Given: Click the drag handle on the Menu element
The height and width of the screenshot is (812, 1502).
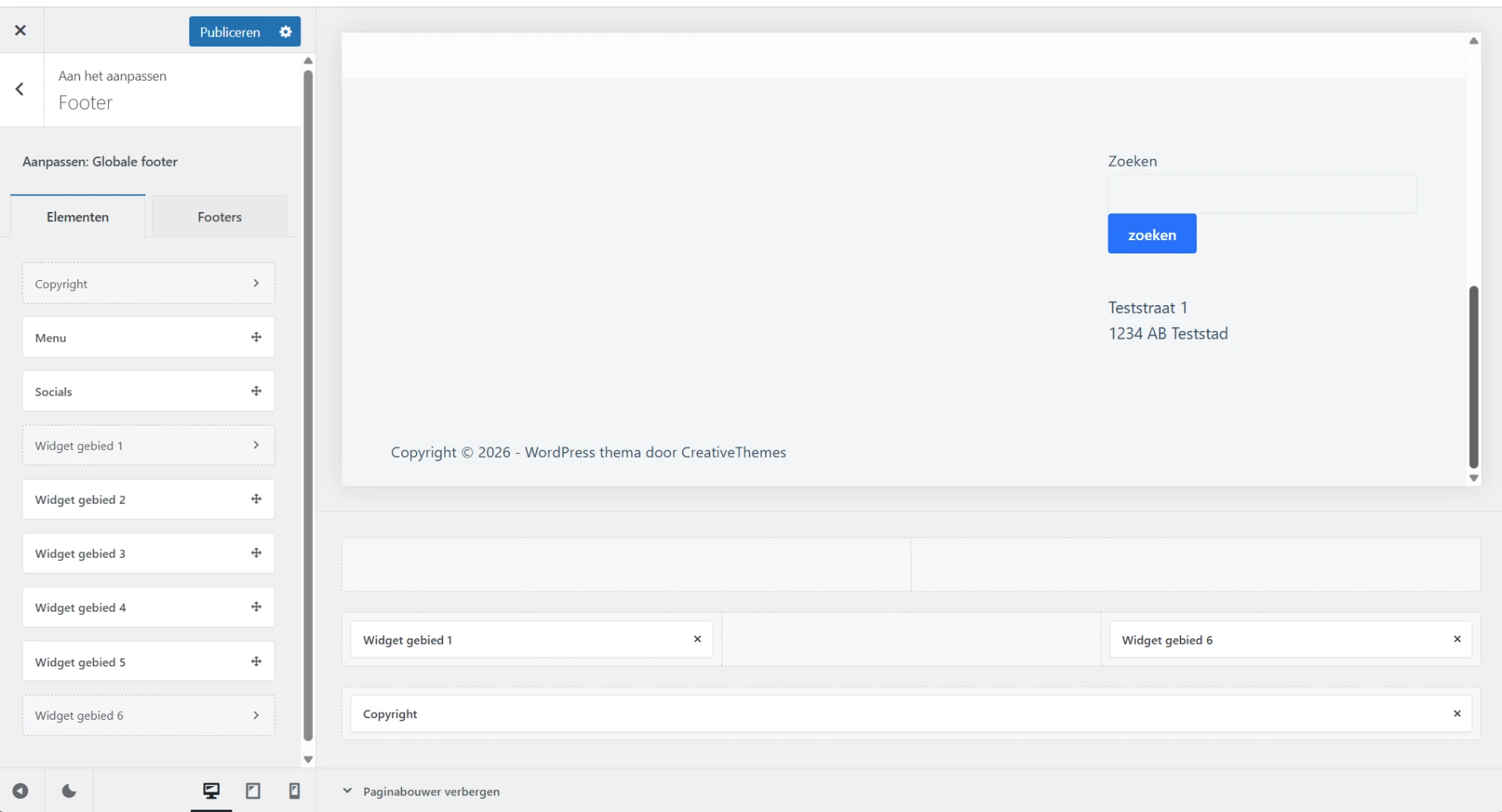Looking at the screenshot, I should (257, 337).
